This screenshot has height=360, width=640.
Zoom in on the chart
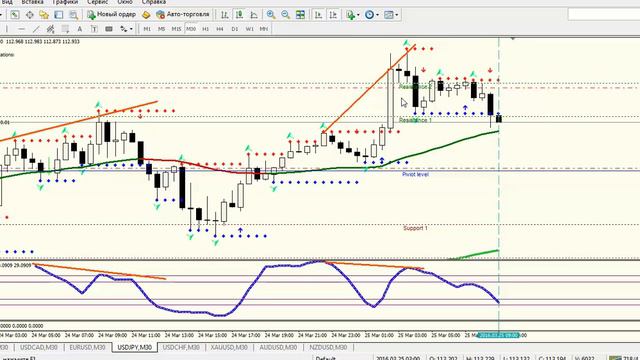click(x=271, y=15)
